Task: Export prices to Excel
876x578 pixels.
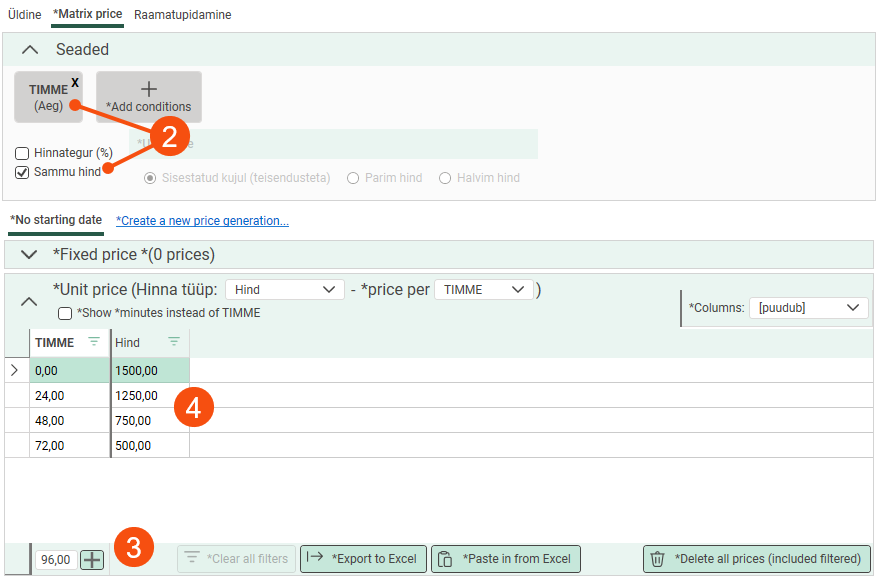Action: [x=363, y=559]
